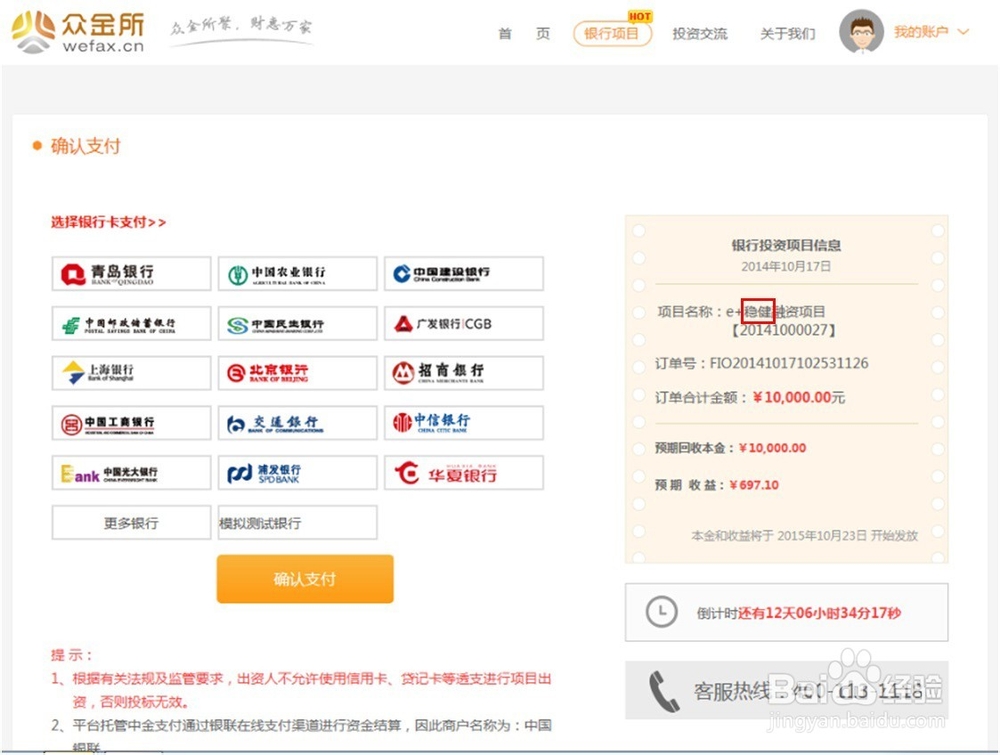The height and width of the screenshot is (755, 1000).
Task: Click expected principal ¥10,000.00 value
Action: (x=772, y=448)
